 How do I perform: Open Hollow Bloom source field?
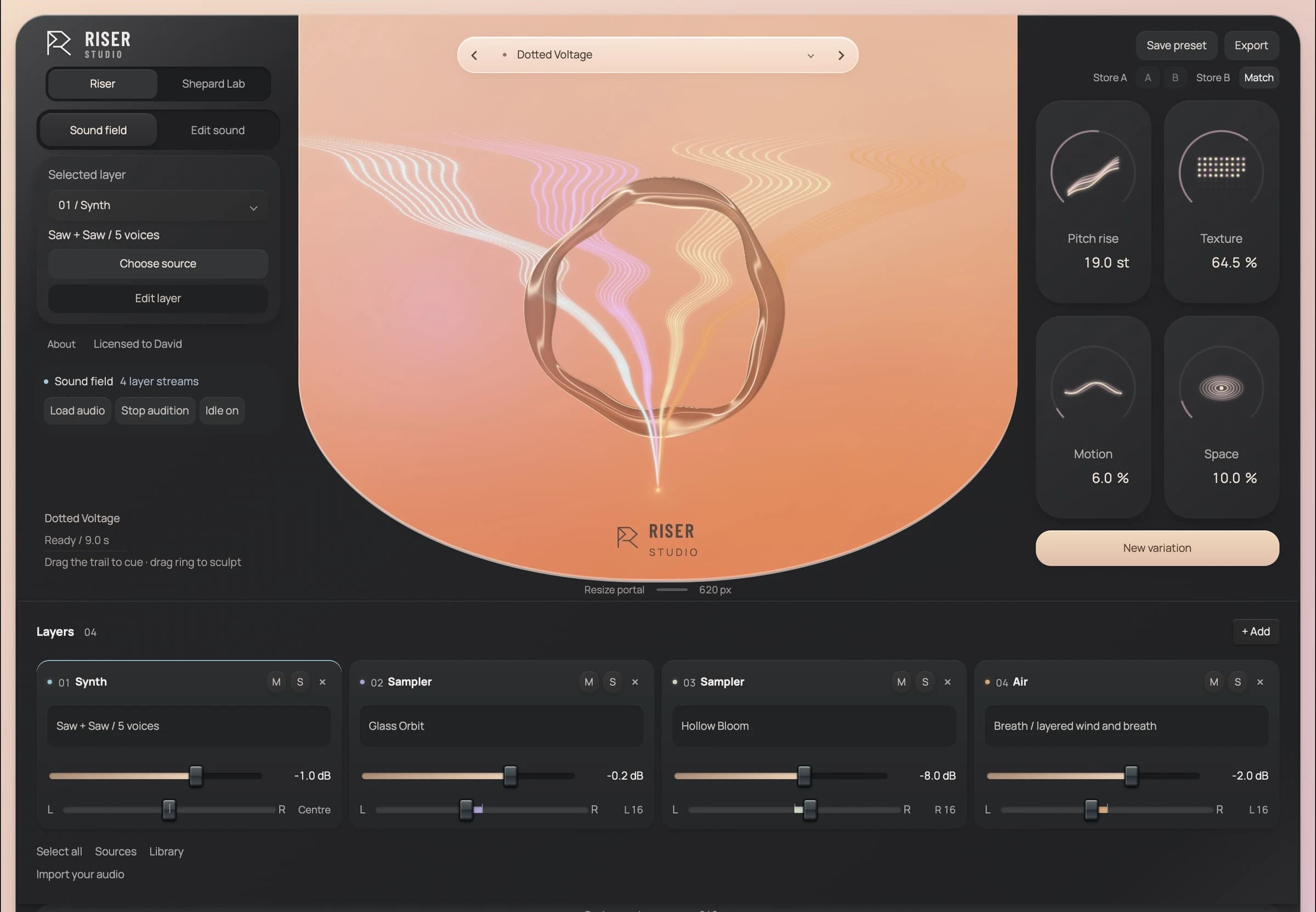(x=814, y=726)
